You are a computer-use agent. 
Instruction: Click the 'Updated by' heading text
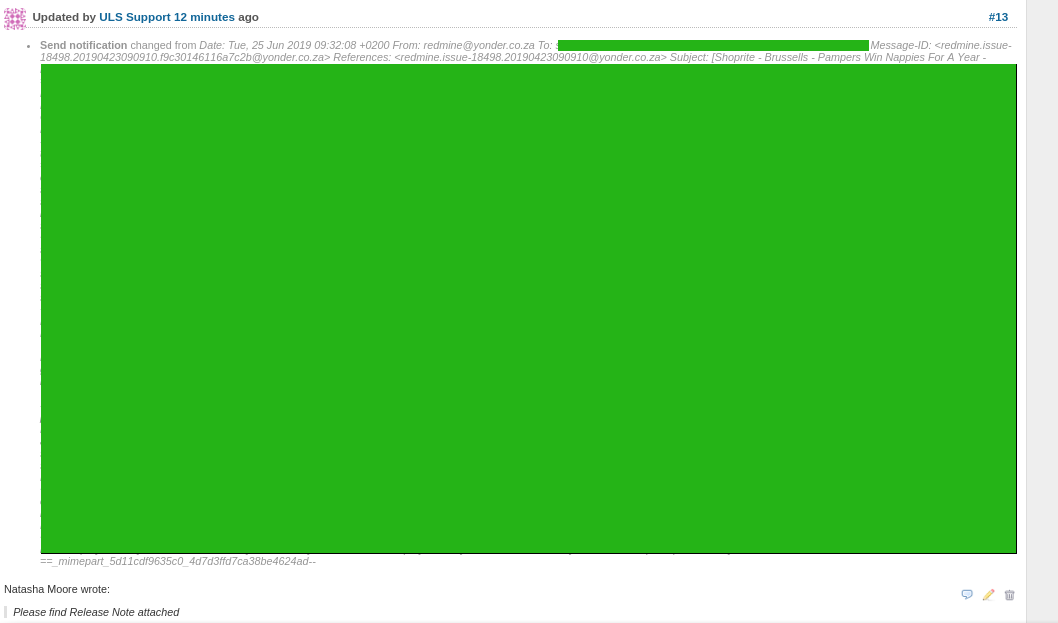click(64, 17)
